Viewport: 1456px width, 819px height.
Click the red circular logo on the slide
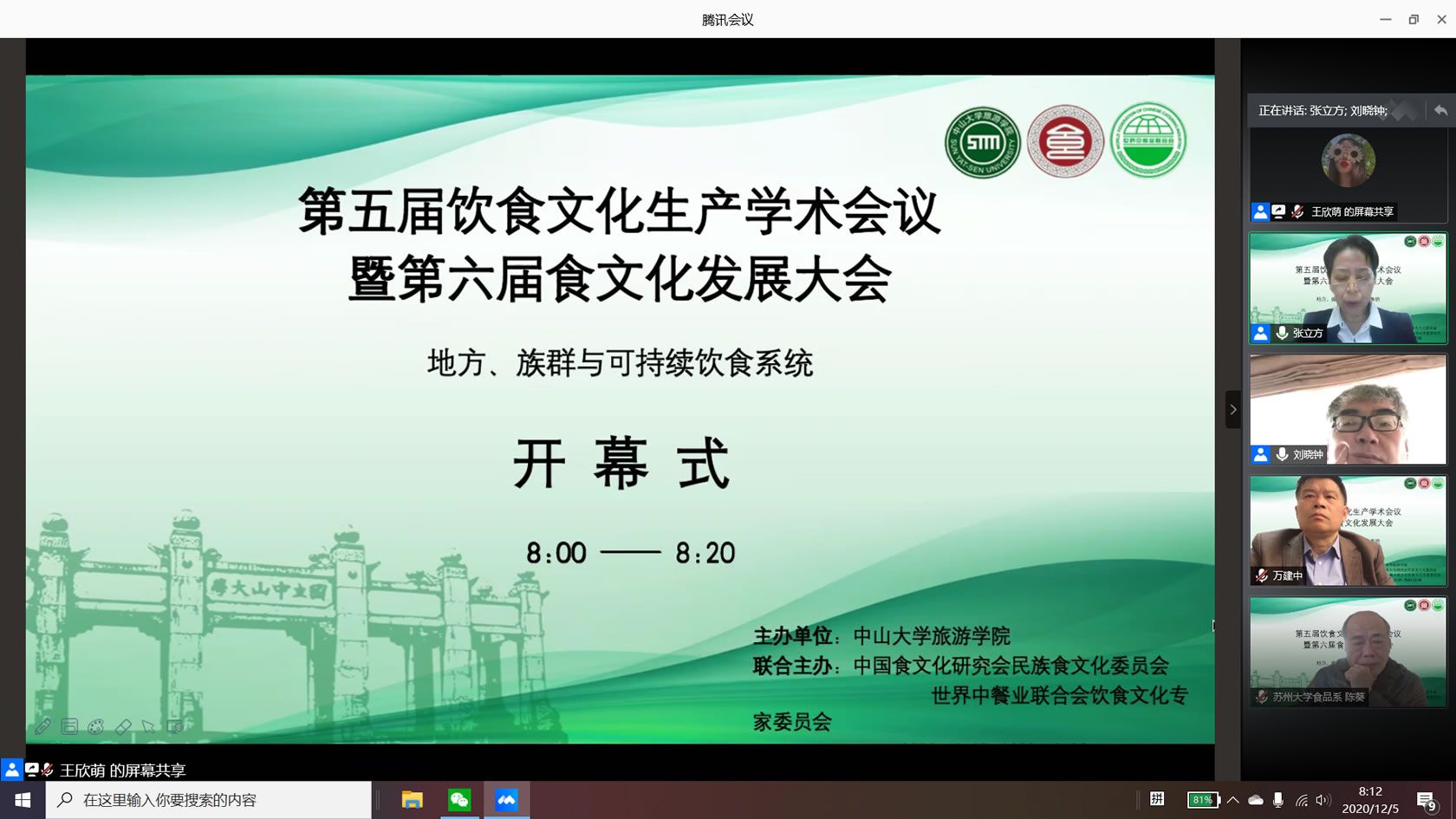(1065, 141)
